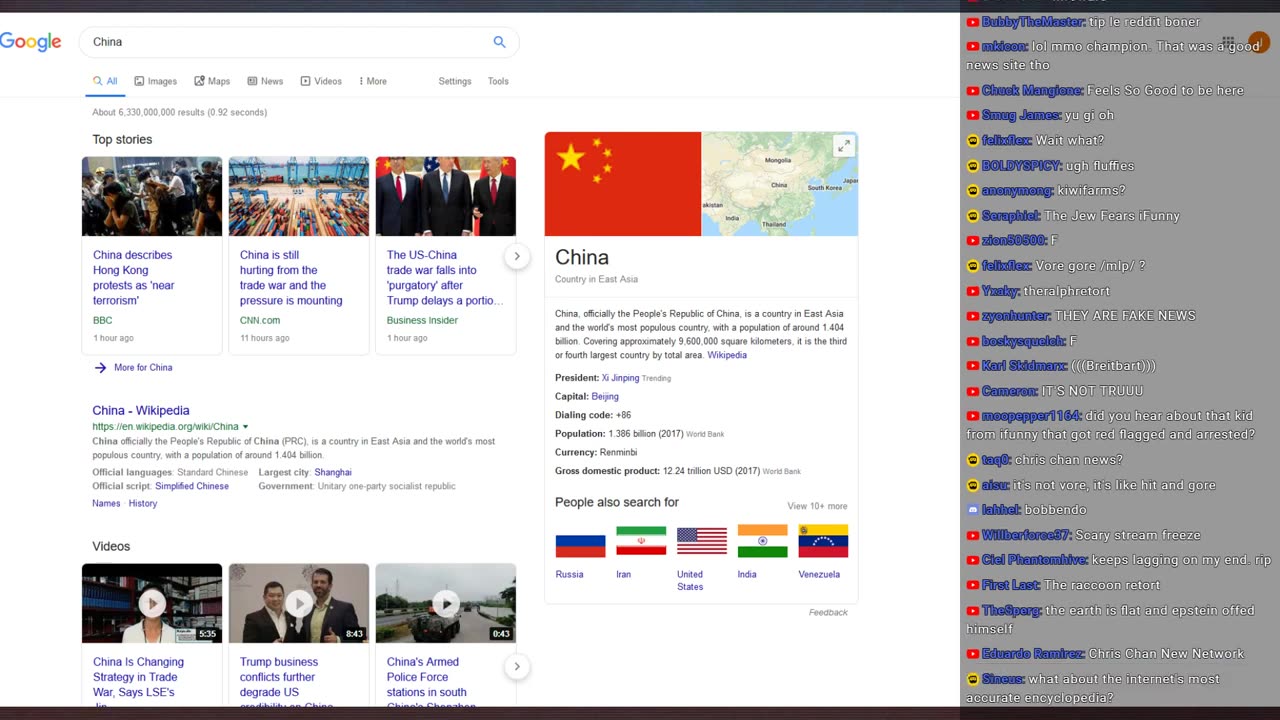
Task: Click chat username moopepper1164
Action: [x=1031, y=415]
